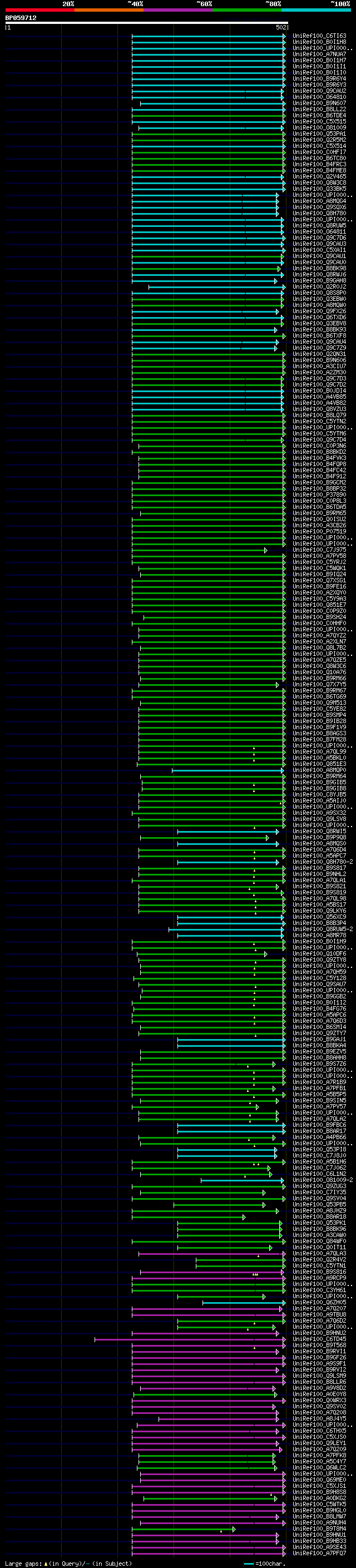Click label UniRef100_A0E0Y8
Screen dimensions: 356x1568
(319, 1394)
